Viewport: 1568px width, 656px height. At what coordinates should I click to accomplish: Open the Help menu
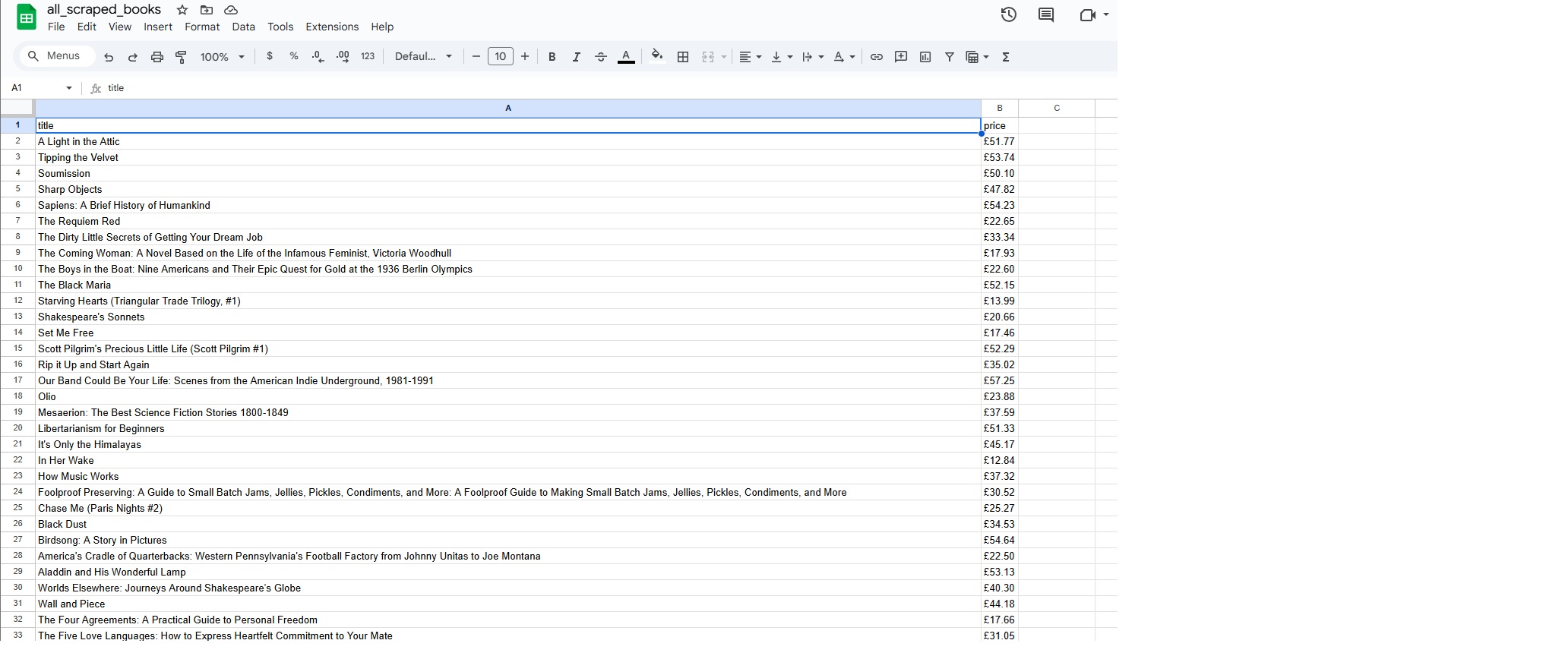click(x=382, y=27)
